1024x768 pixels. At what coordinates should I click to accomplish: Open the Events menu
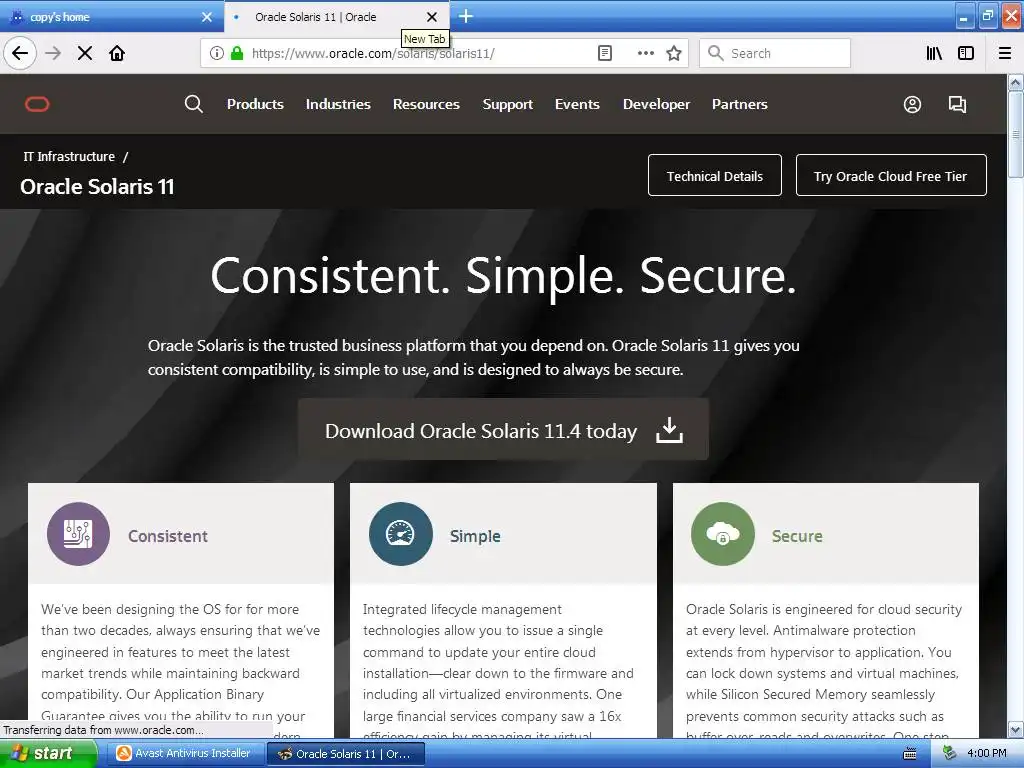coord(577,104)
